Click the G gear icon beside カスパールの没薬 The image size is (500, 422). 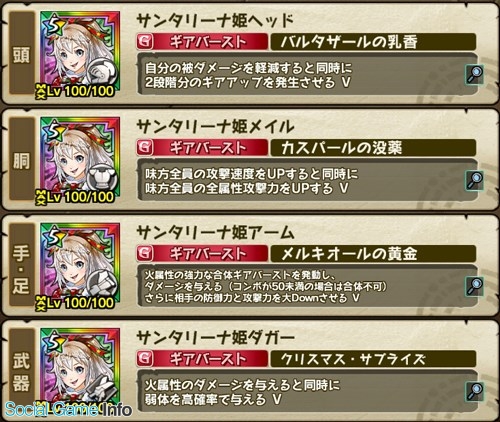tap(145, 148)
